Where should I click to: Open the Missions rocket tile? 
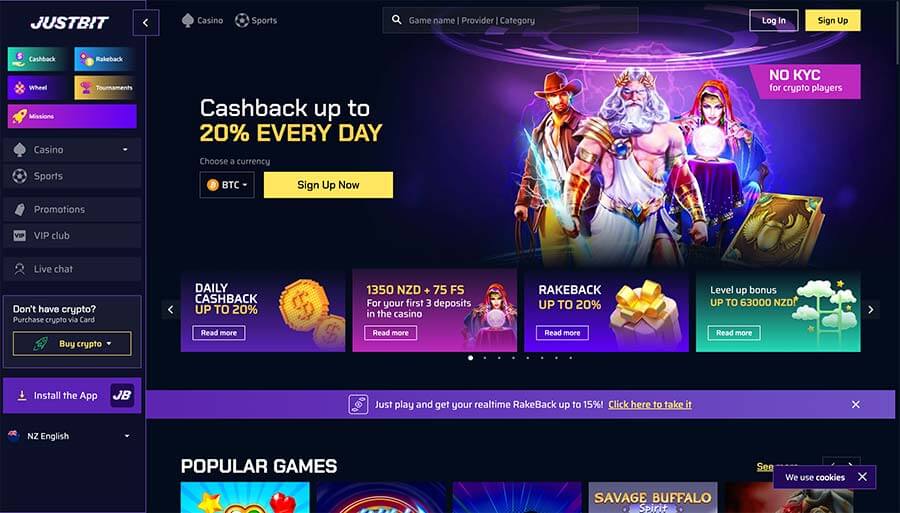point(72,116)
